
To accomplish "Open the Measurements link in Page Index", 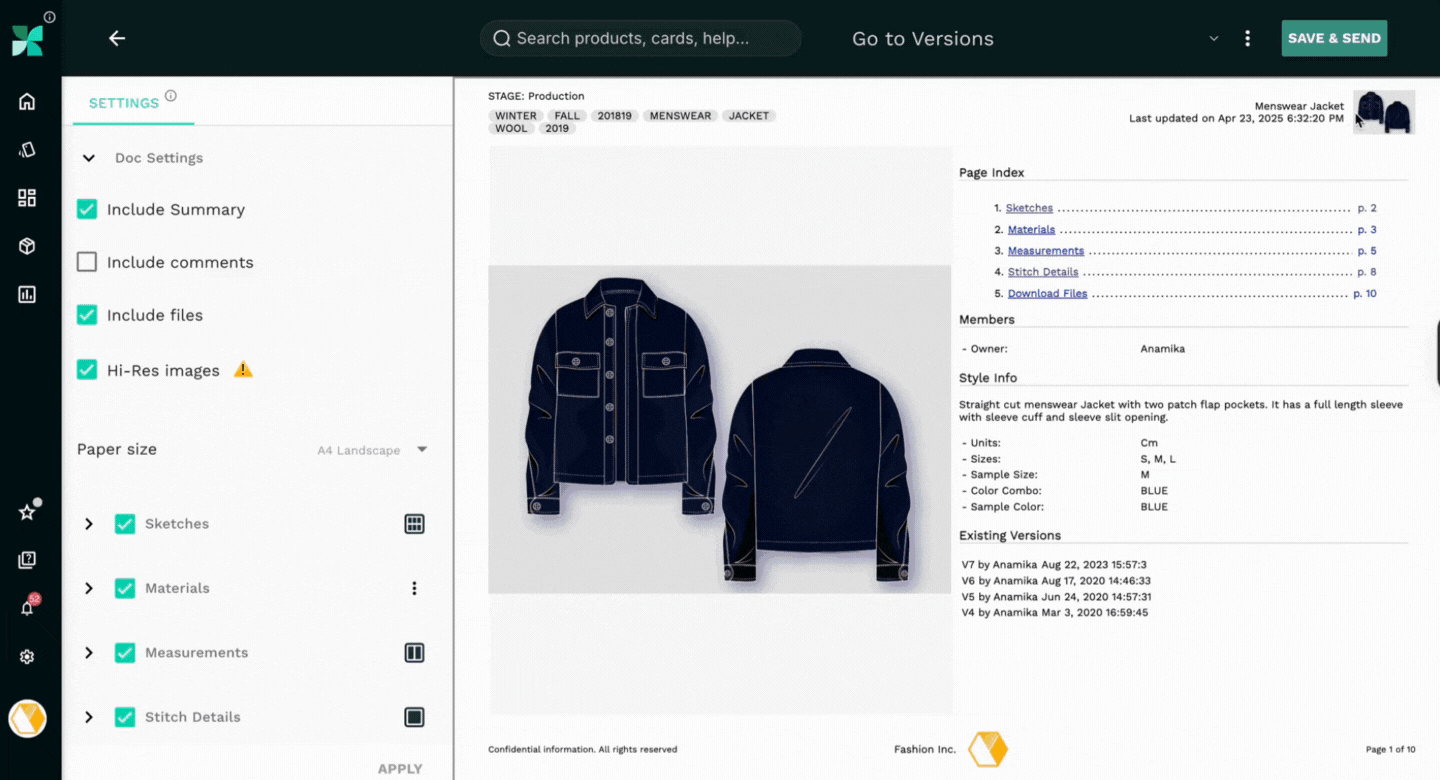I will (x=1045, y=250).
